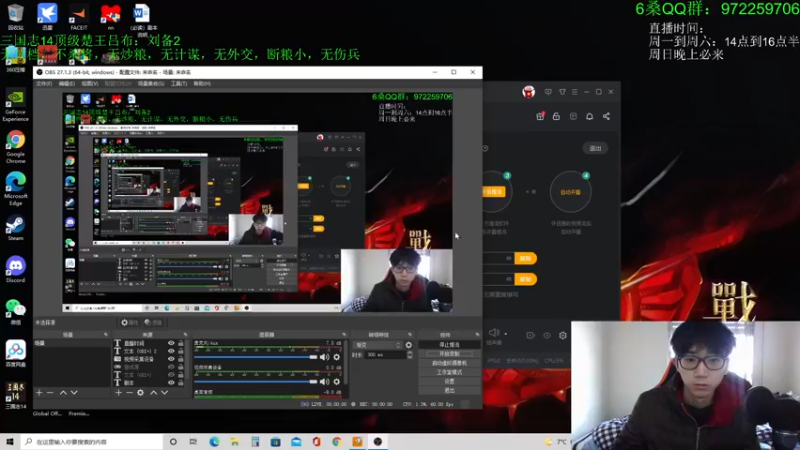Click the upper orange copy button in the assistant

(x=525, y=258)
